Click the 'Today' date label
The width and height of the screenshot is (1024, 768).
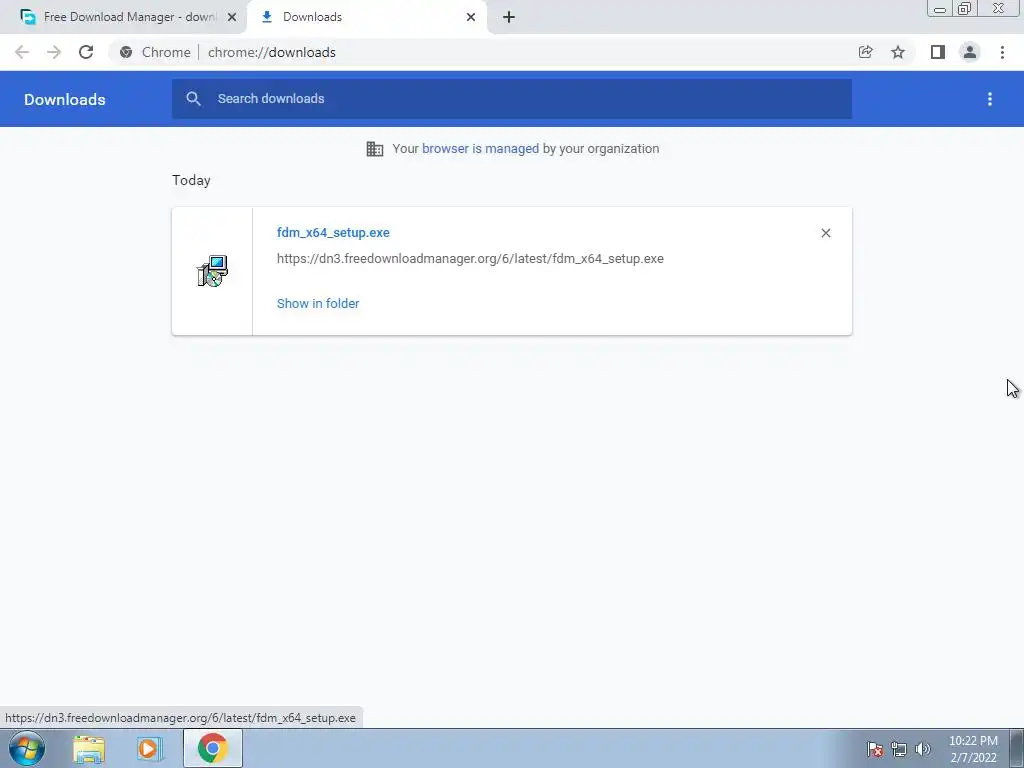coord(191,180)
